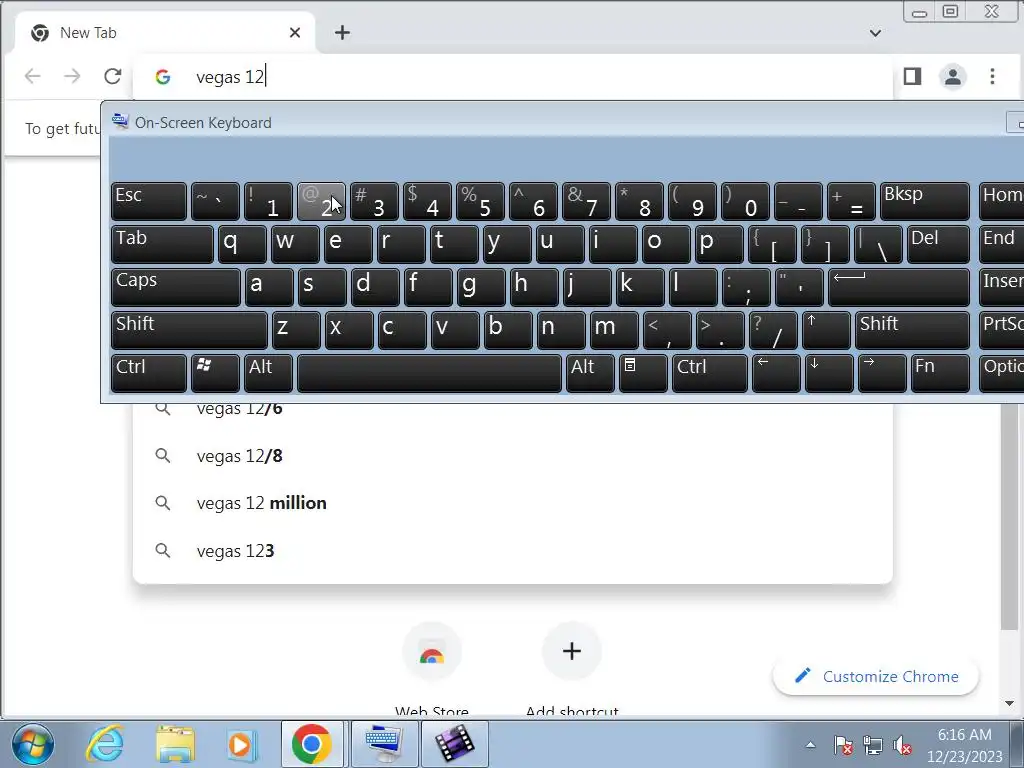This screenshot has width=1024, height=768.
Task: Open network tray icon
Action: click(872, 745)
